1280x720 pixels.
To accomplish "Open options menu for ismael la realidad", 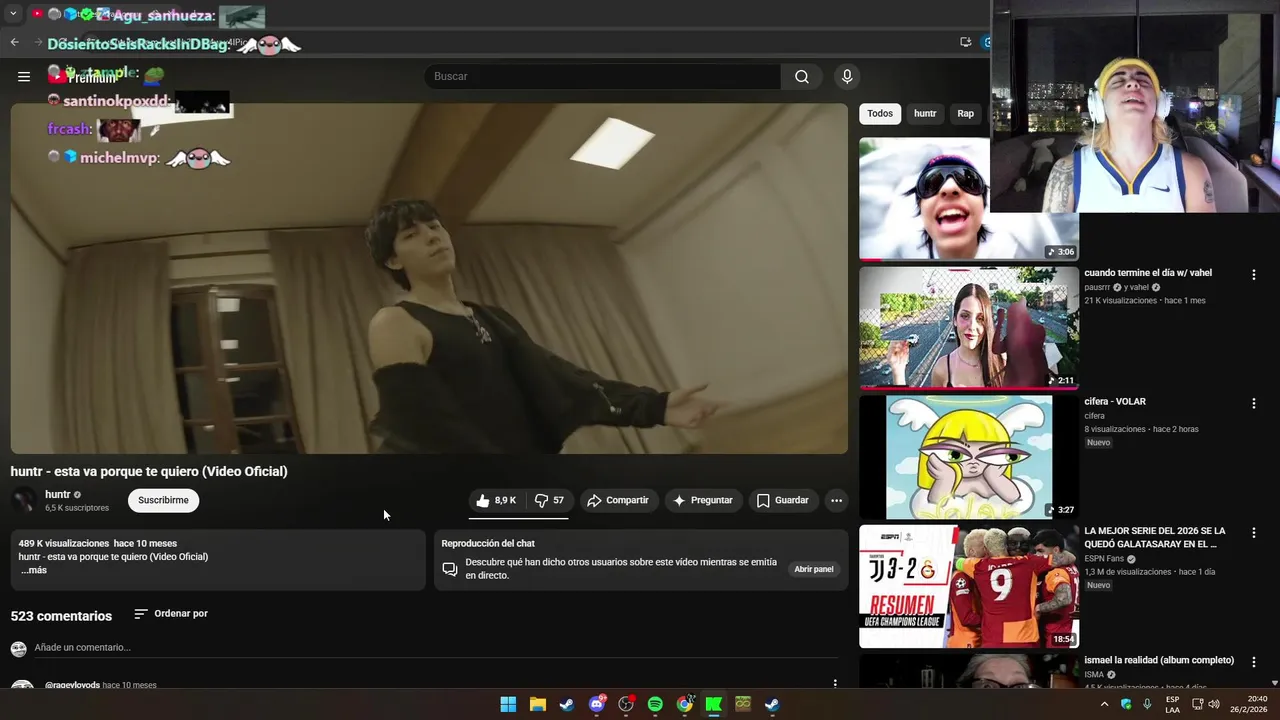I will tap(1253, 662).
